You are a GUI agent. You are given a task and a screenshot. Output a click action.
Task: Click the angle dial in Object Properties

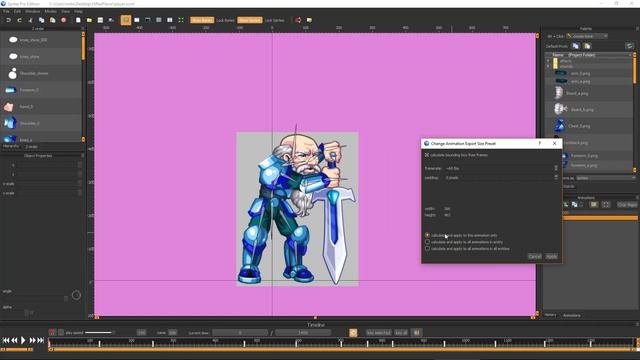click(x=76, y=295)
